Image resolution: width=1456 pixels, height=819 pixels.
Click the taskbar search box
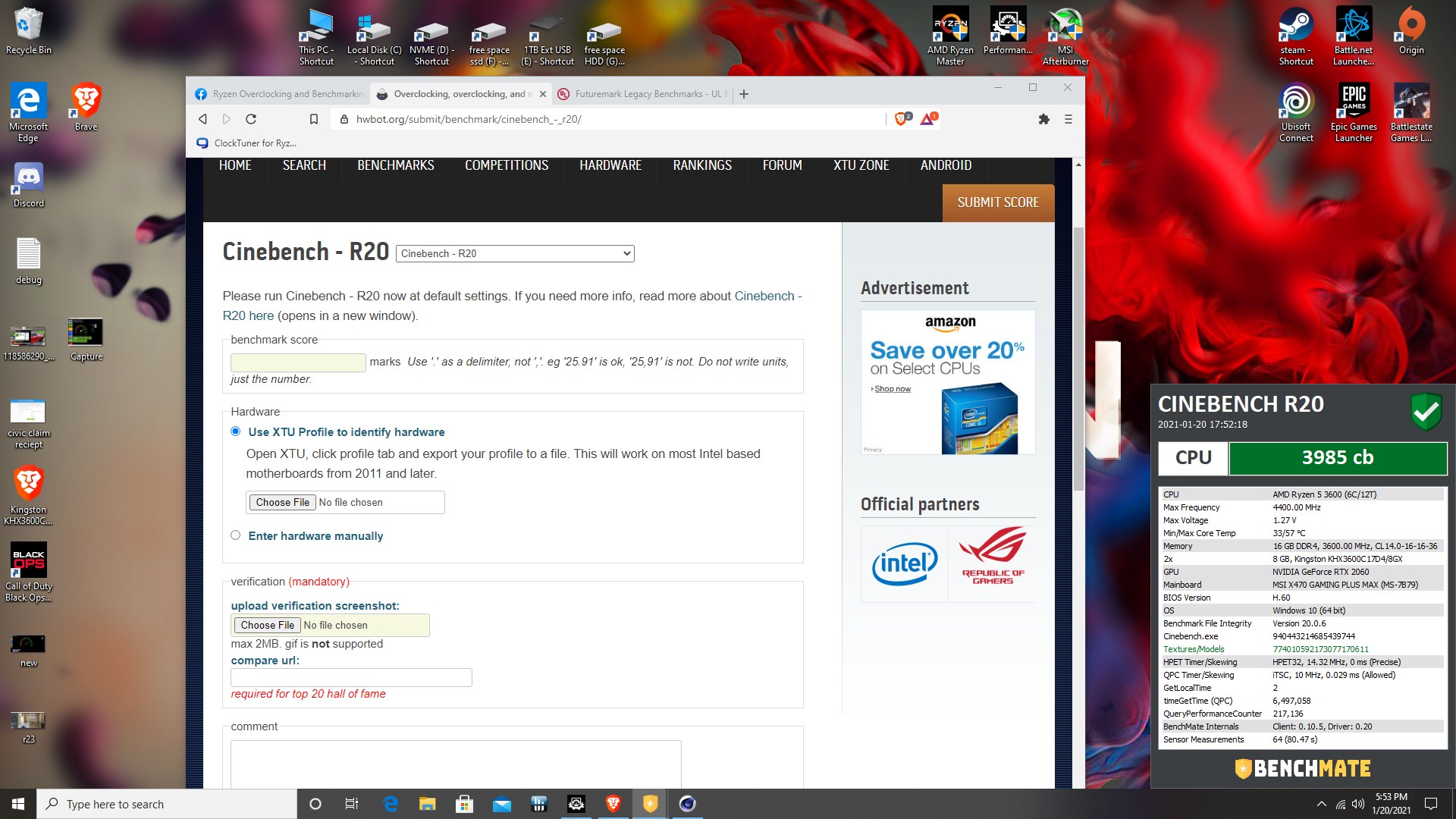click(x=167, y=804)
